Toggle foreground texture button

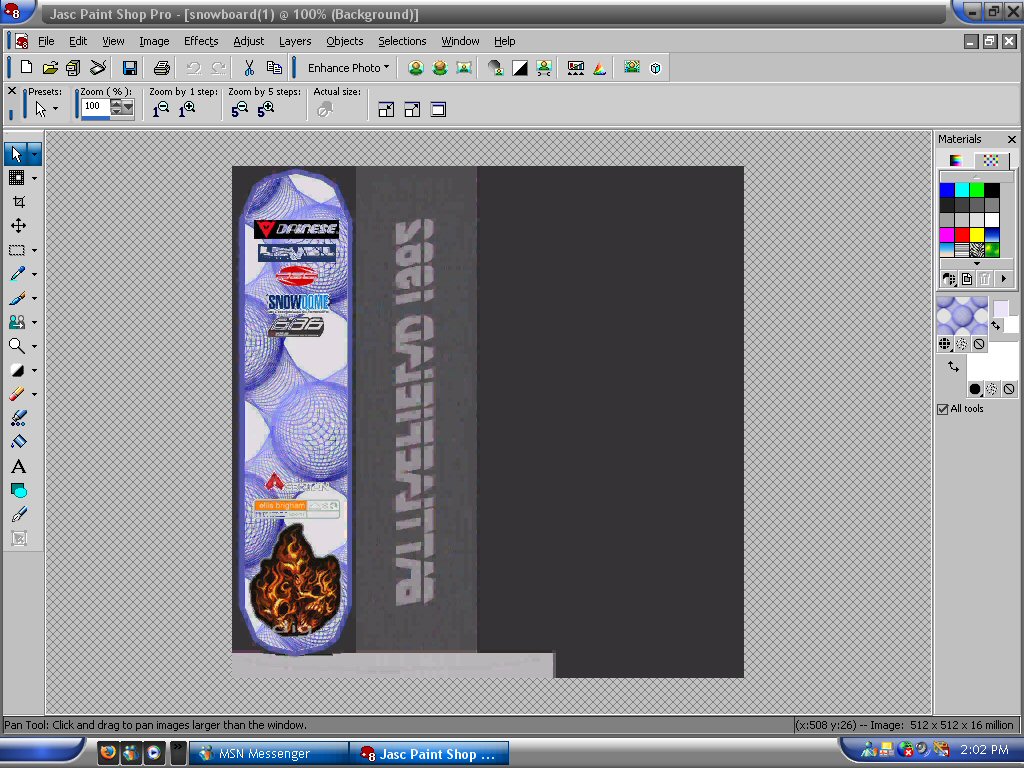[961, 344]
